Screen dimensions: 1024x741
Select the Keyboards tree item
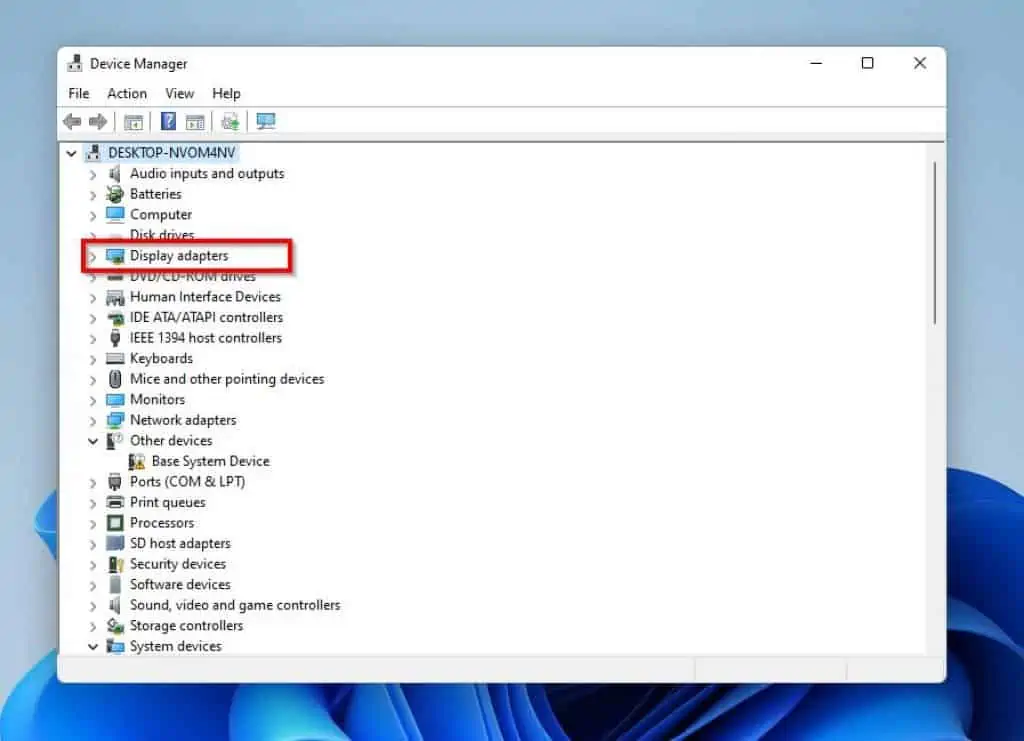tap(159, 358)
